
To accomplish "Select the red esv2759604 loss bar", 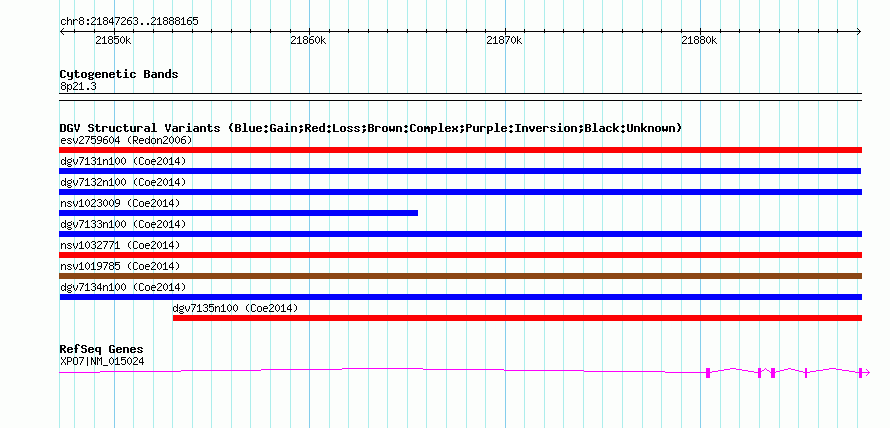I will pyautogui.click(x=460, y=150).
